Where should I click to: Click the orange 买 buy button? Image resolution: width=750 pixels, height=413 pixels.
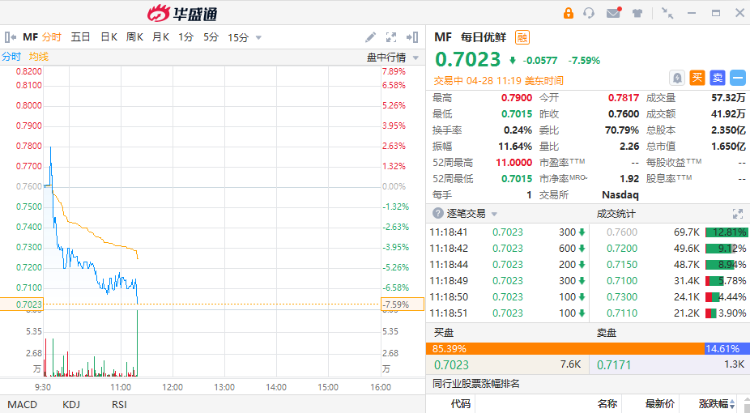pos(697,77)
